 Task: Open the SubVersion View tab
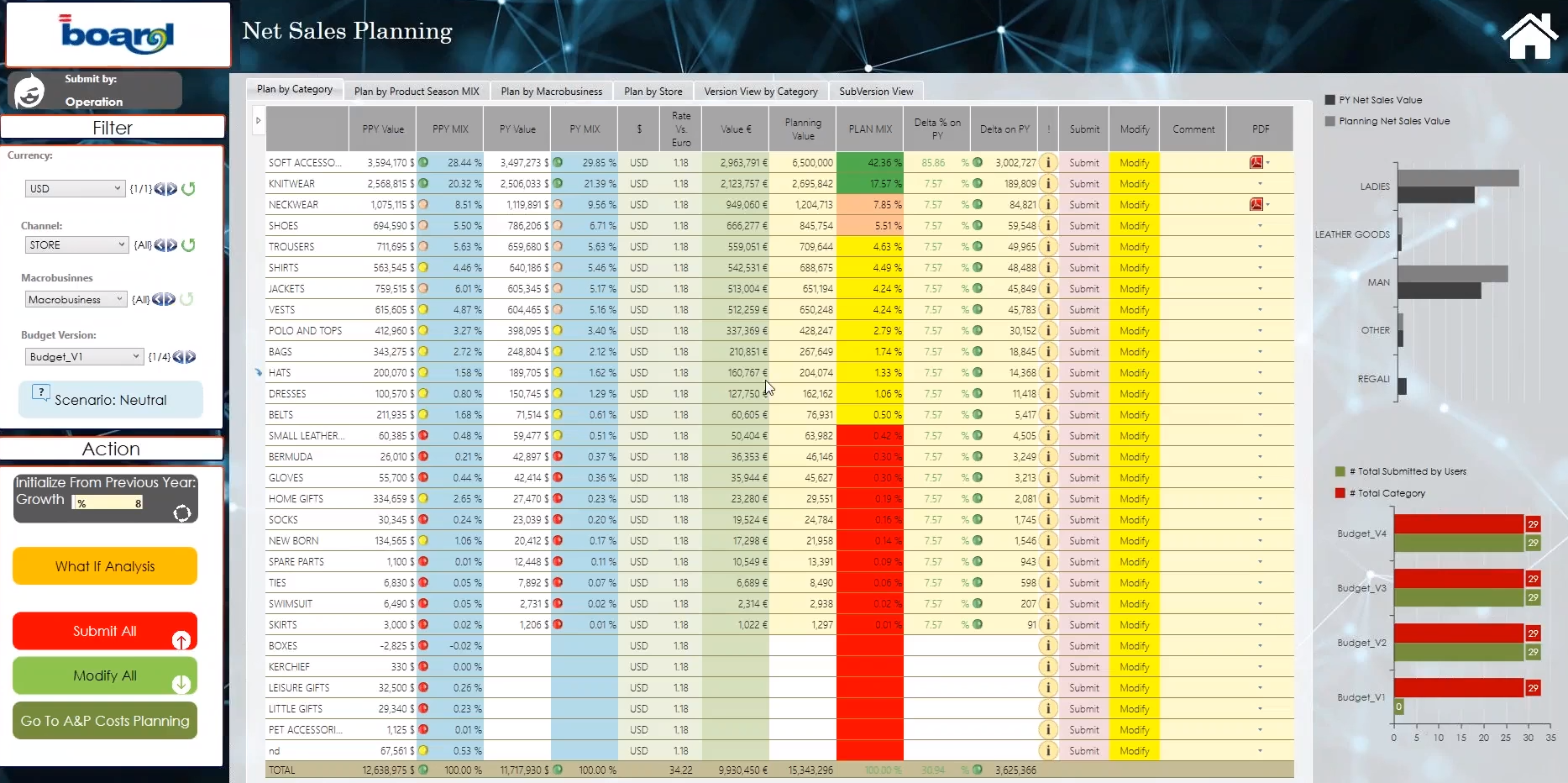pyautogui.click(x=875, y=92)
